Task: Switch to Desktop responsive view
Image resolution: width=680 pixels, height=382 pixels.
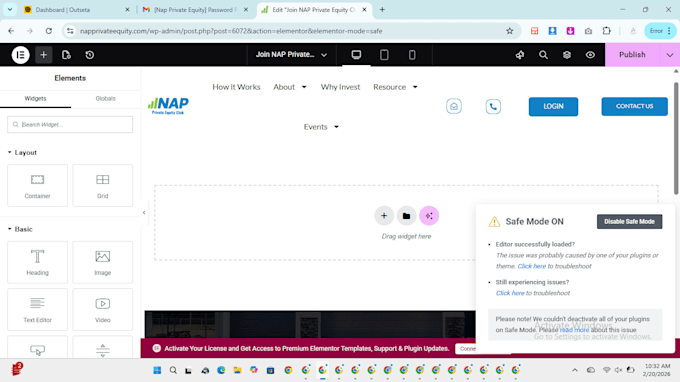Action: [356, 55]
